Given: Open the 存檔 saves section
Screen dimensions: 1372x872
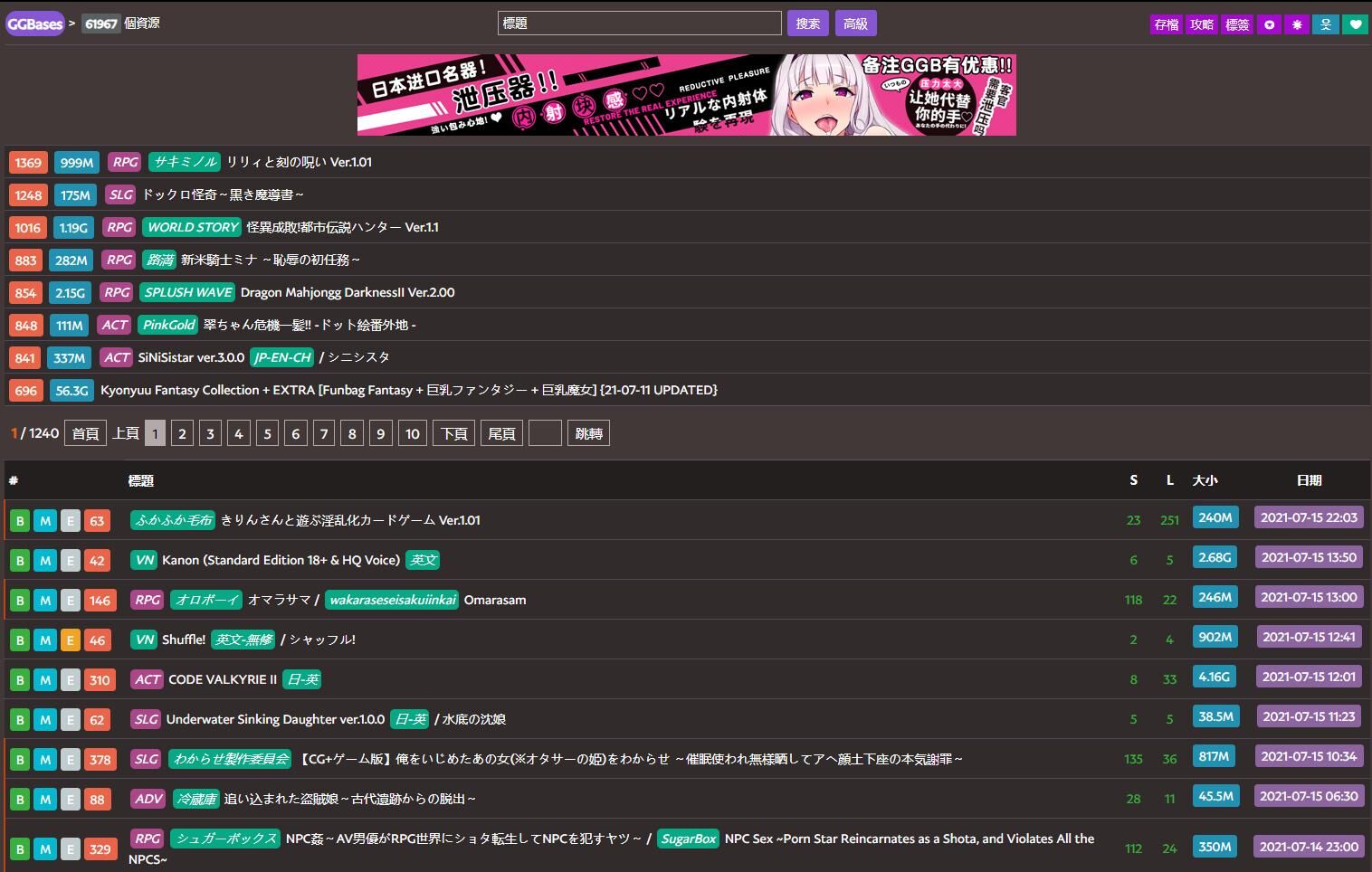Looking at the screenshot, I should coord(1167,24).
